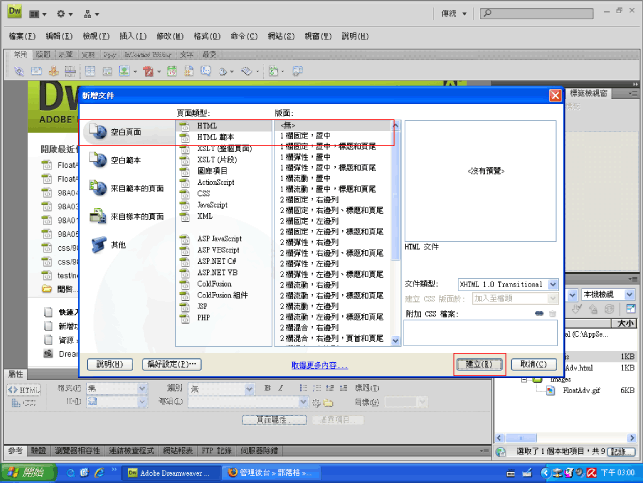This screenshot has width=643, height=483.
Task: Open 編輯(E) menu
Action: point(59,36)
